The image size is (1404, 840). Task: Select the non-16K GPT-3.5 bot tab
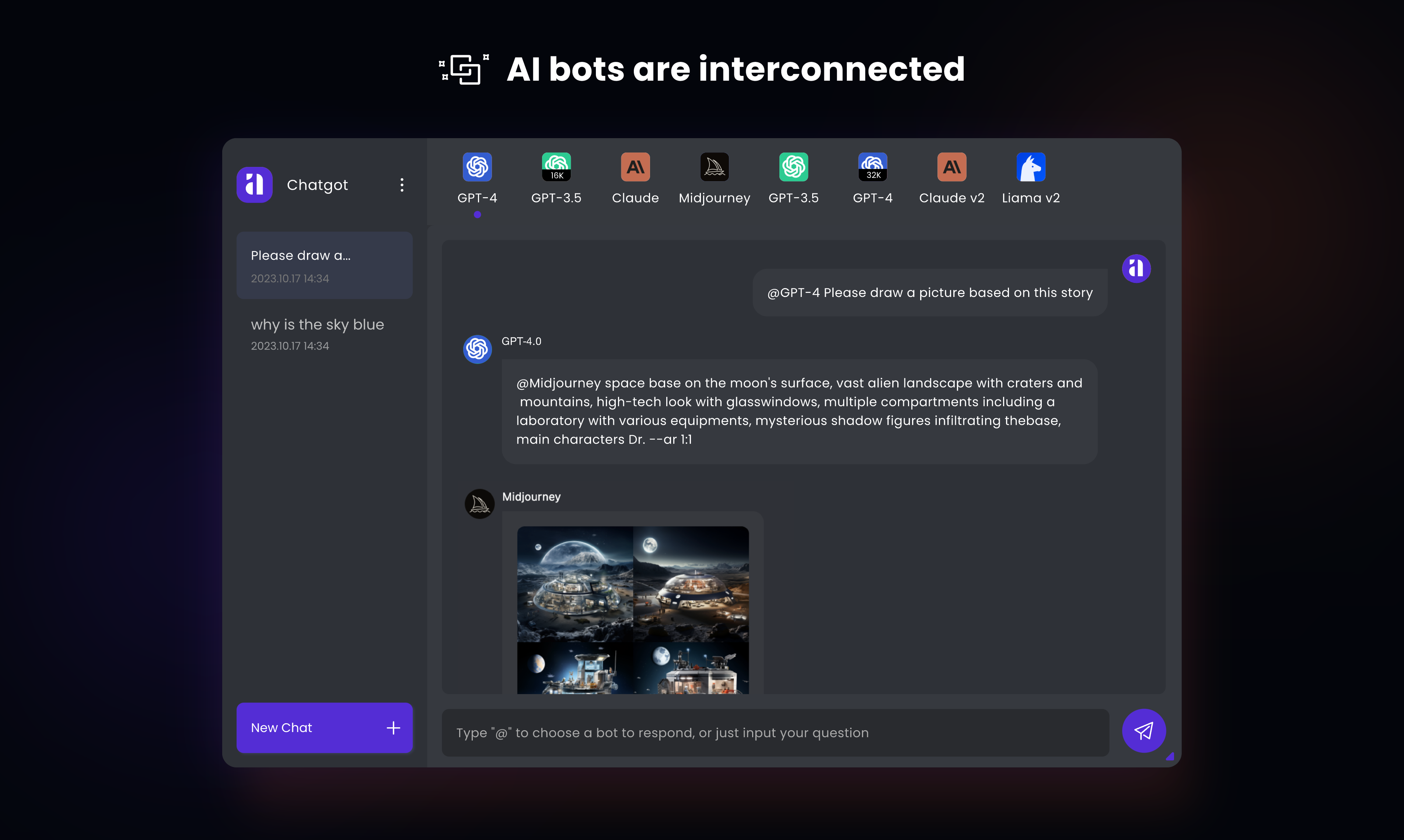[x=793, y=167]
